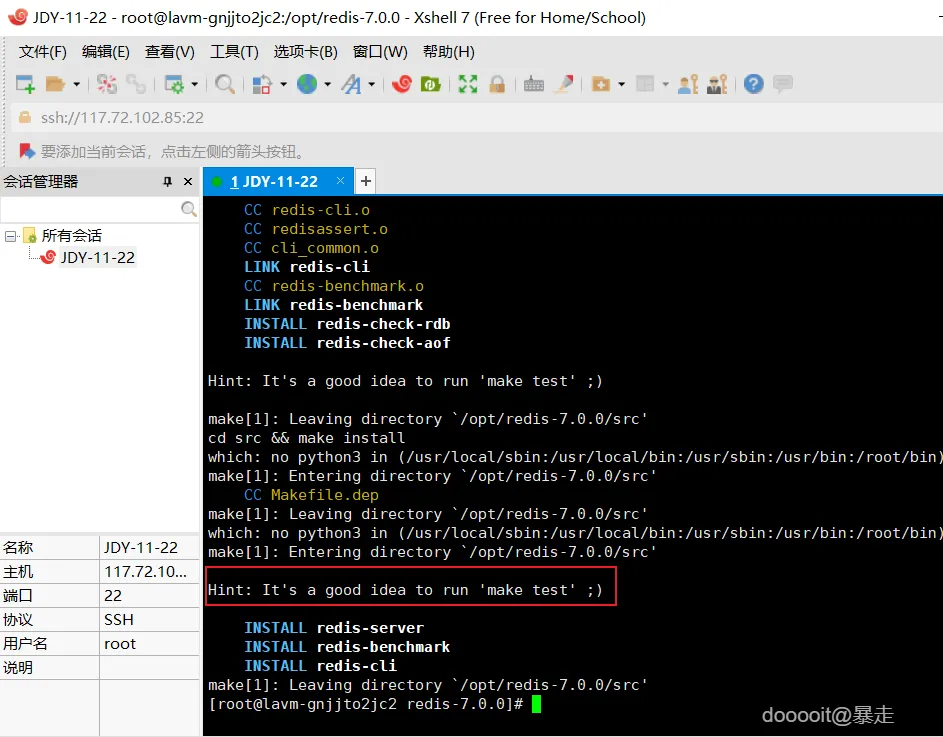The width and height of the screenshot is (943, 737).
Task: Select the JDY-11-22 session in the tree
Action: [x=97, y=257]
